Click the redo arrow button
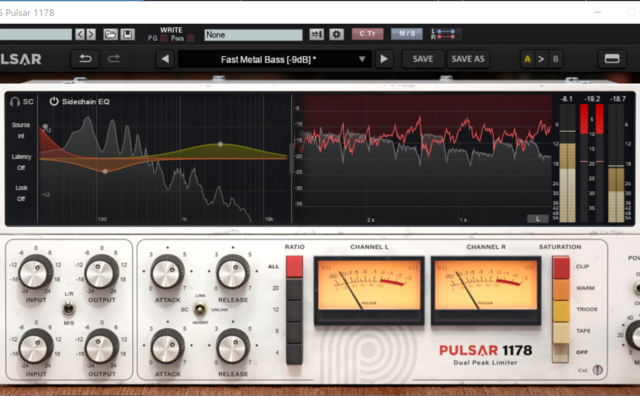This screenshot has height=396, width=640. tap(114, 59)
